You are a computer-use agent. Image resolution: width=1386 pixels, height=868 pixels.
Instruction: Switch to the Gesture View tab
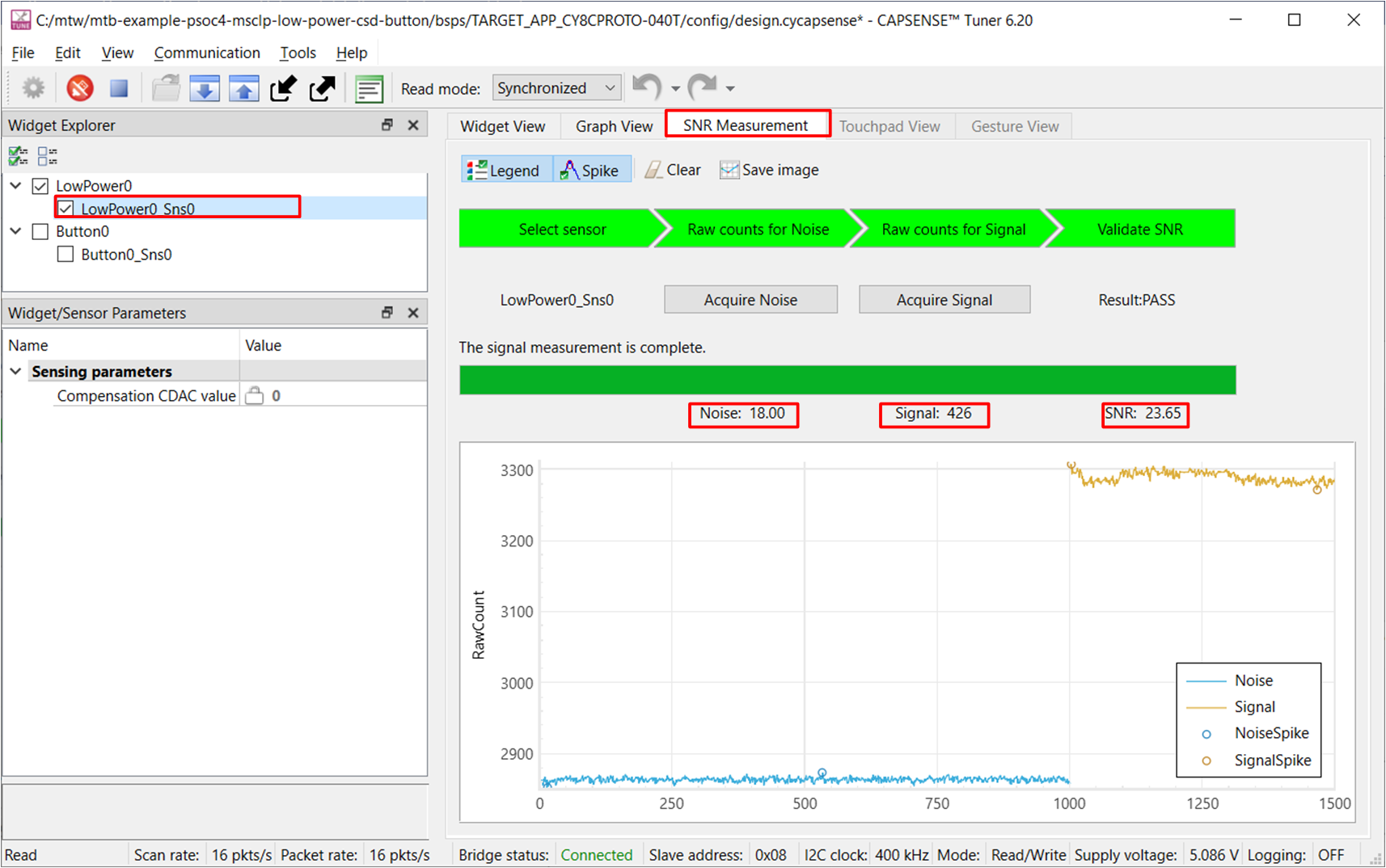coord(1015,126)
